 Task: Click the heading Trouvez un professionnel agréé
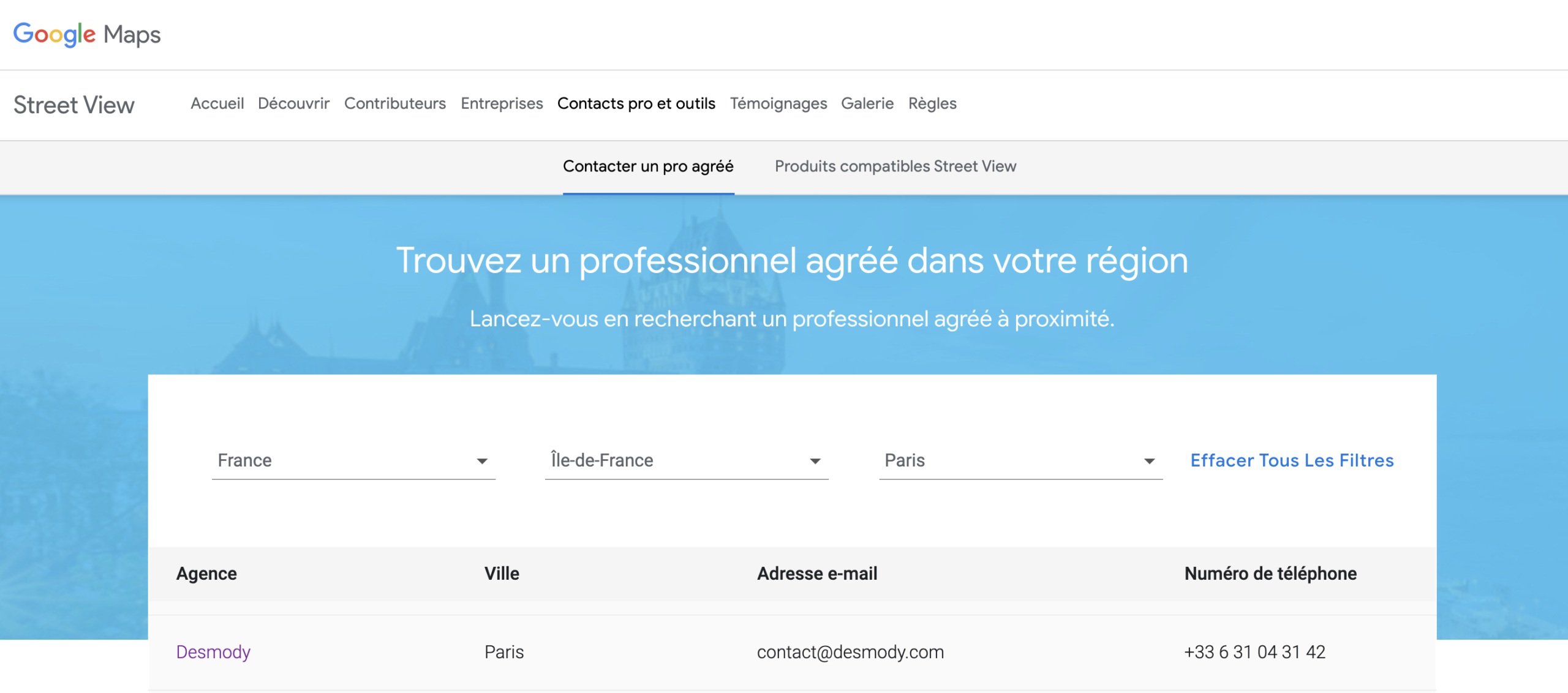(x=792, y=261)
